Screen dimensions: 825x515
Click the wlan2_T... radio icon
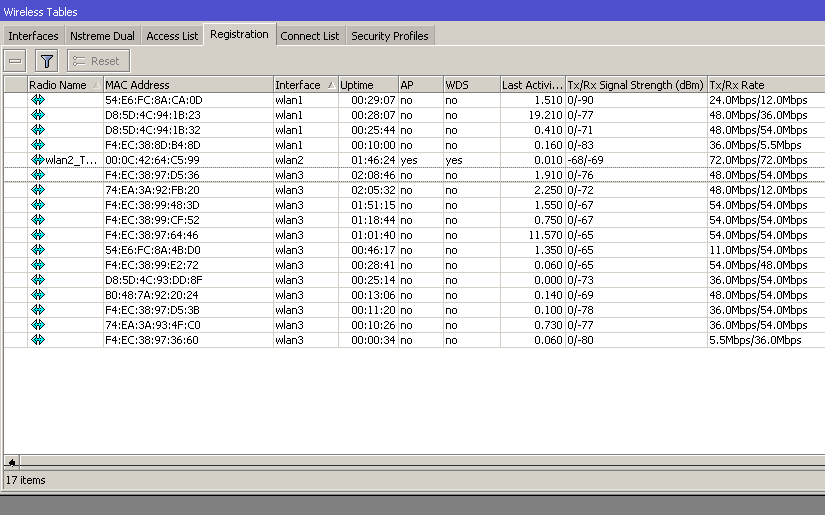pos(38,159)
